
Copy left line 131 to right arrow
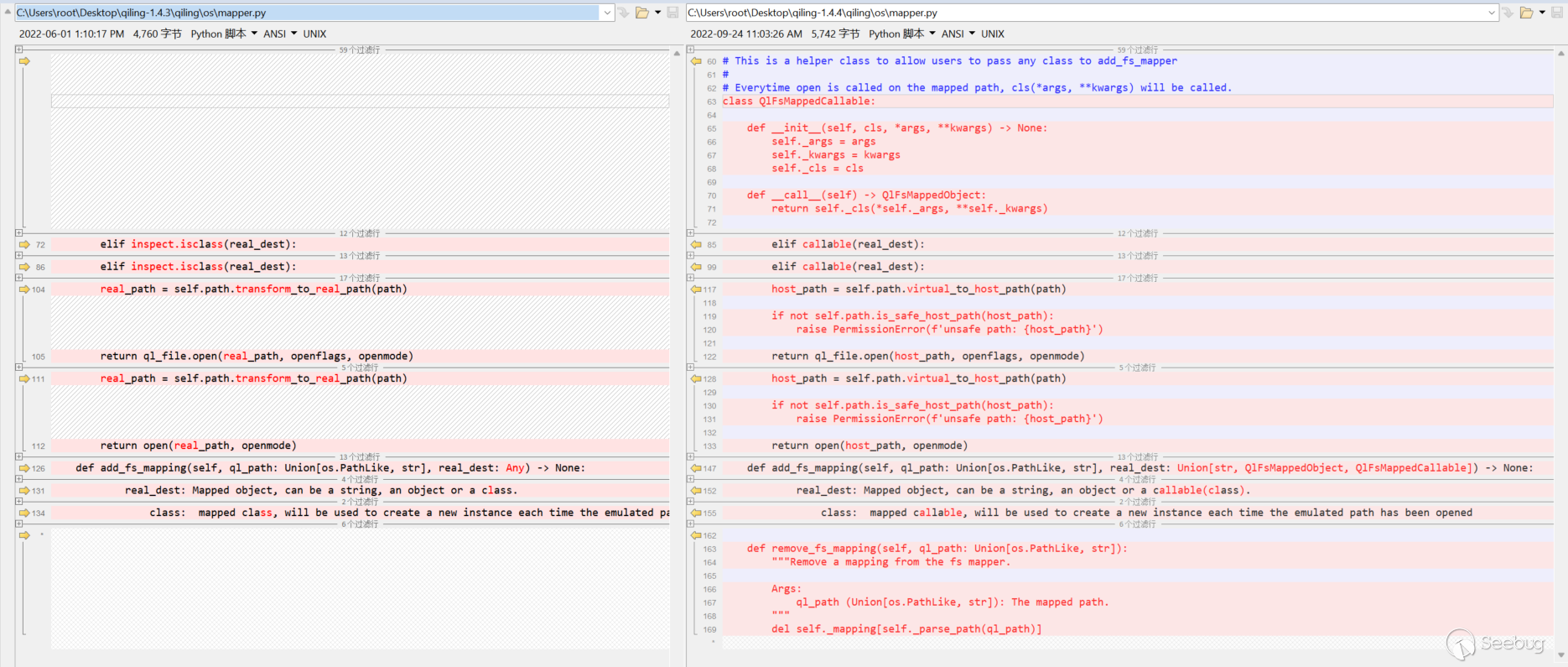(24, 490)
